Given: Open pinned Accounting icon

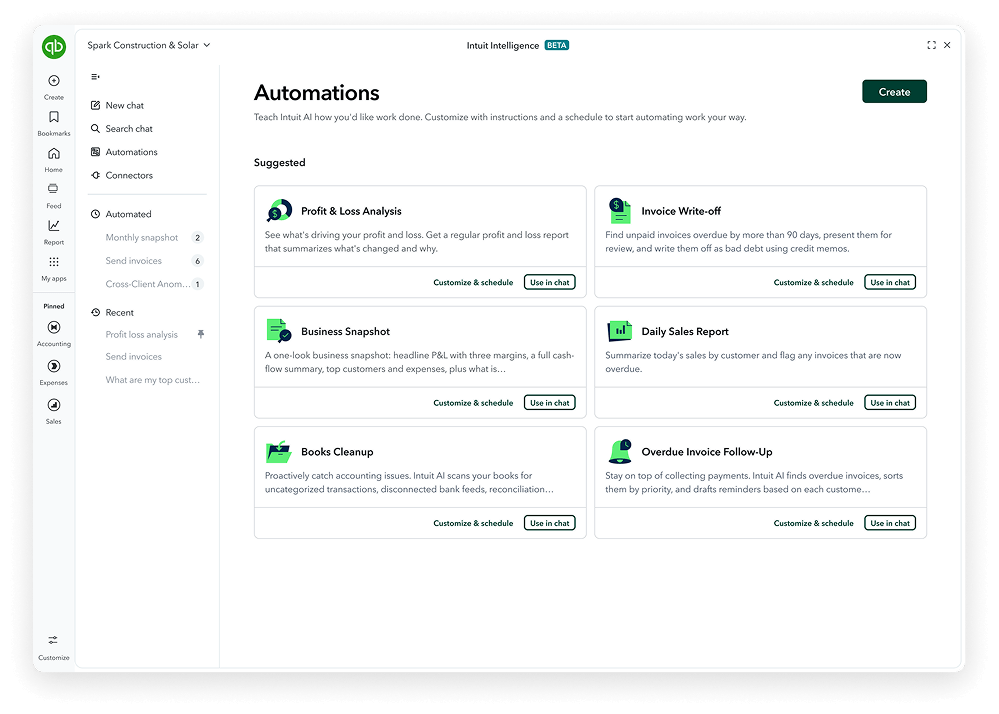Looking at the screenshot, I should 54,327.
